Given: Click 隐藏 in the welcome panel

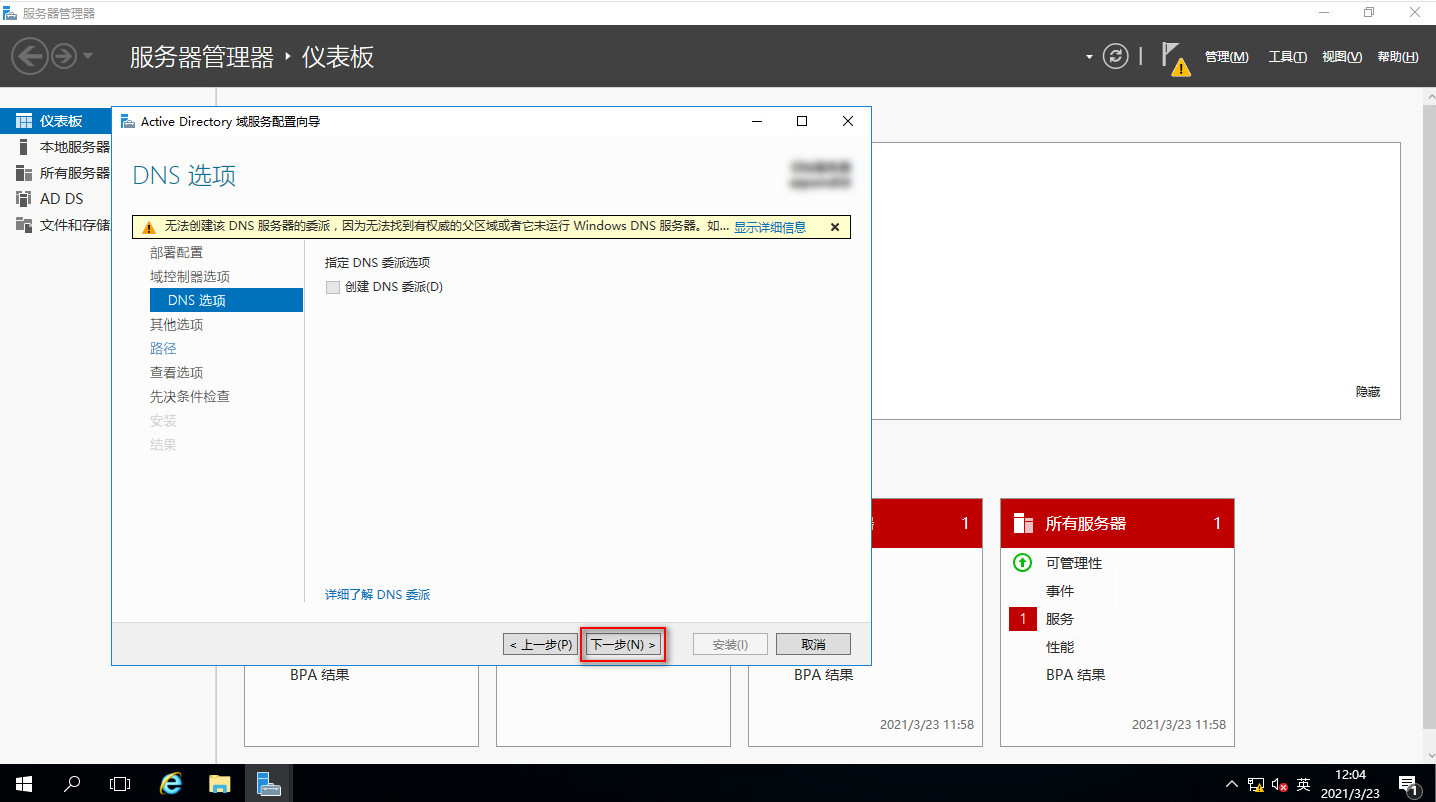Looking at the screenshot, I should pos(1368,392).
